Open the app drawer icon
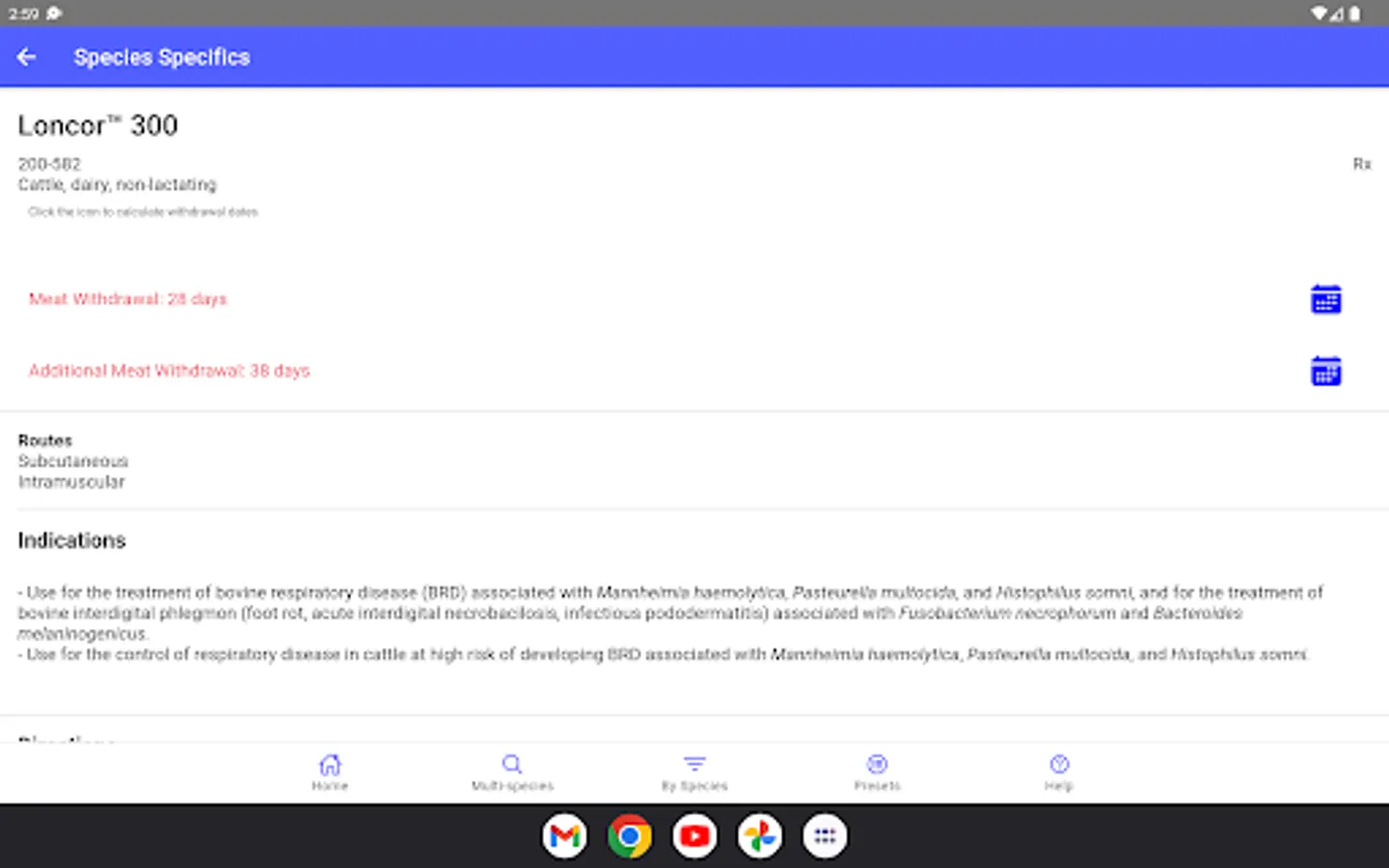Screen dimensions: 1389x868 click(825, 836)
